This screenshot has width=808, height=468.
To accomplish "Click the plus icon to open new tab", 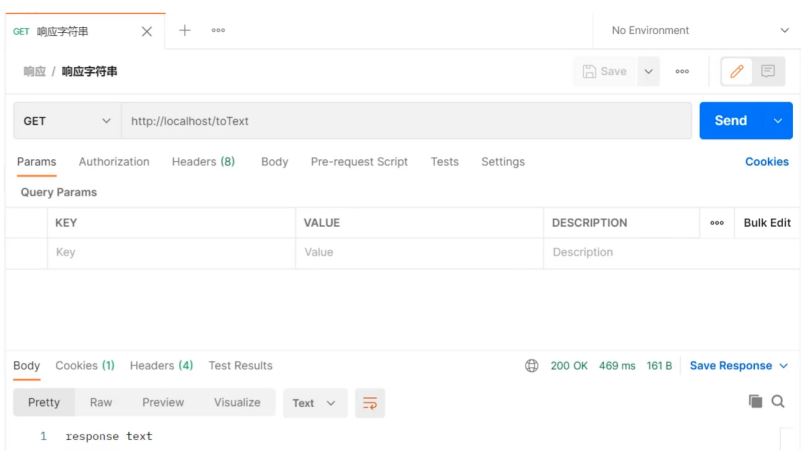I will (x=185, y=30).
